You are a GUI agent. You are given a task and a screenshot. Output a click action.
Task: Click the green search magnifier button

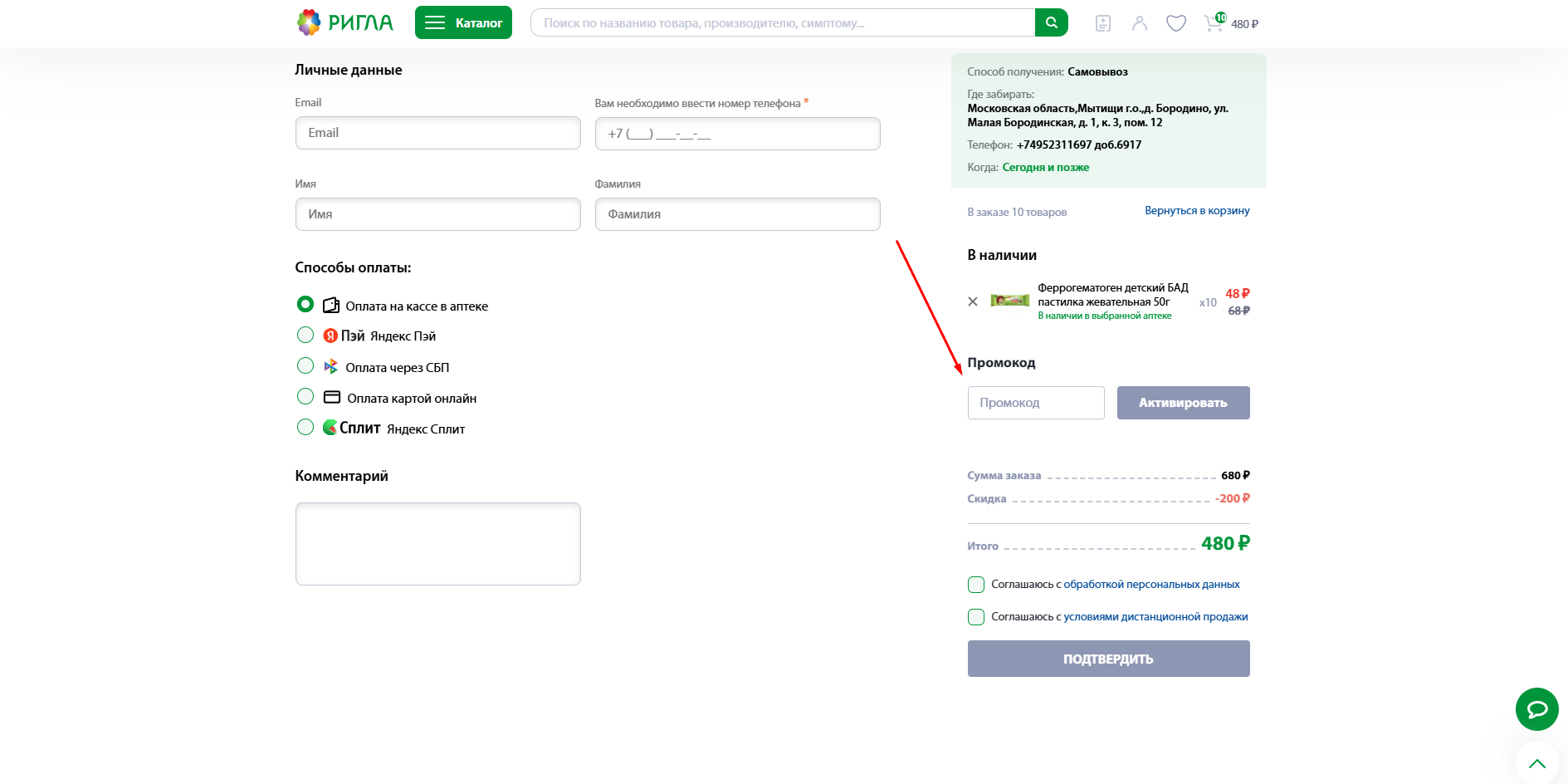(1051, 22)
